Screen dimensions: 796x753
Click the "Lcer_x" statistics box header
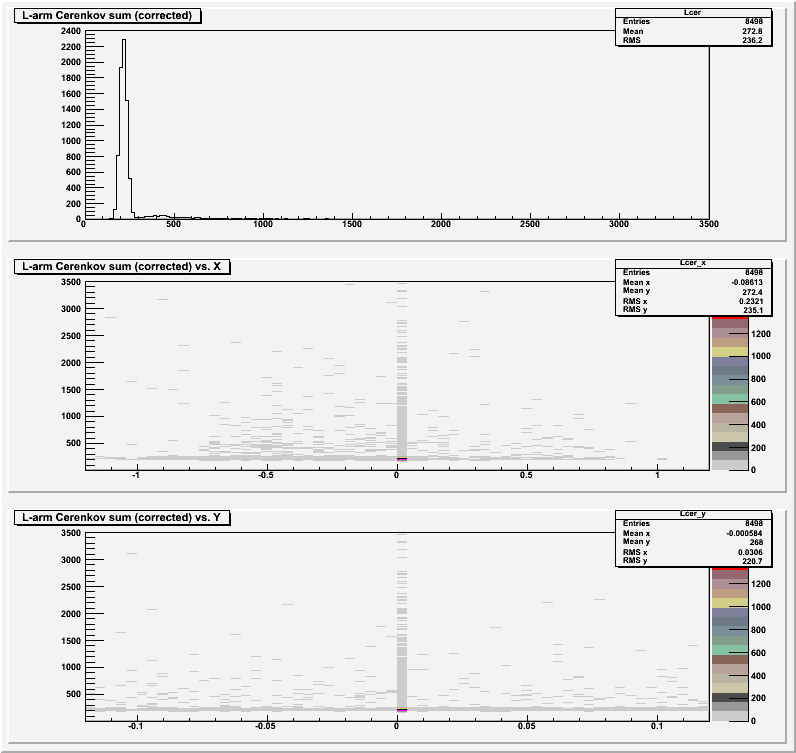coord(693,263)
